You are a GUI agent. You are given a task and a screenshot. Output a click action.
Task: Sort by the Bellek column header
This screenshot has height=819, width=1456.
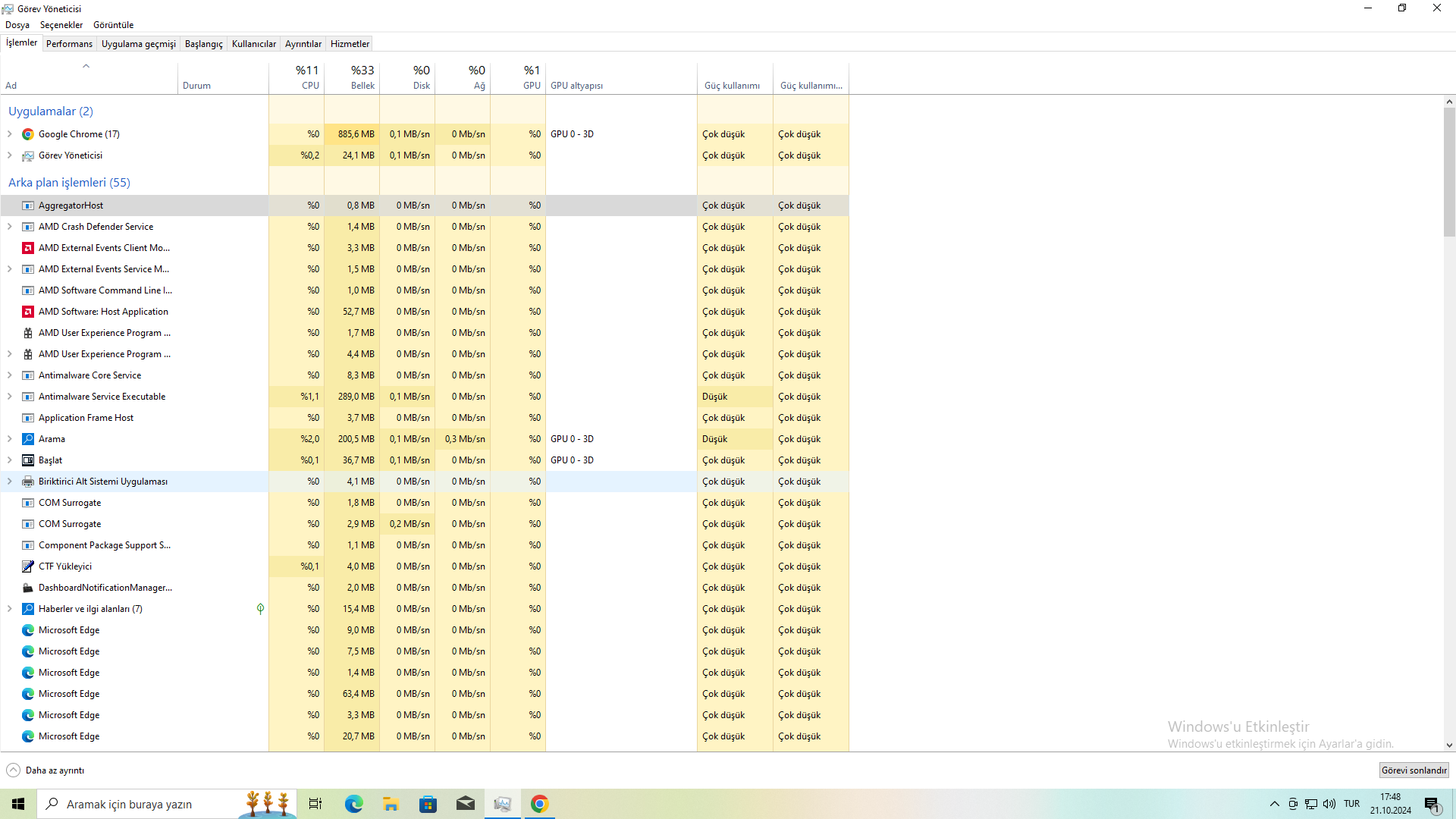[x=352, y=78]
